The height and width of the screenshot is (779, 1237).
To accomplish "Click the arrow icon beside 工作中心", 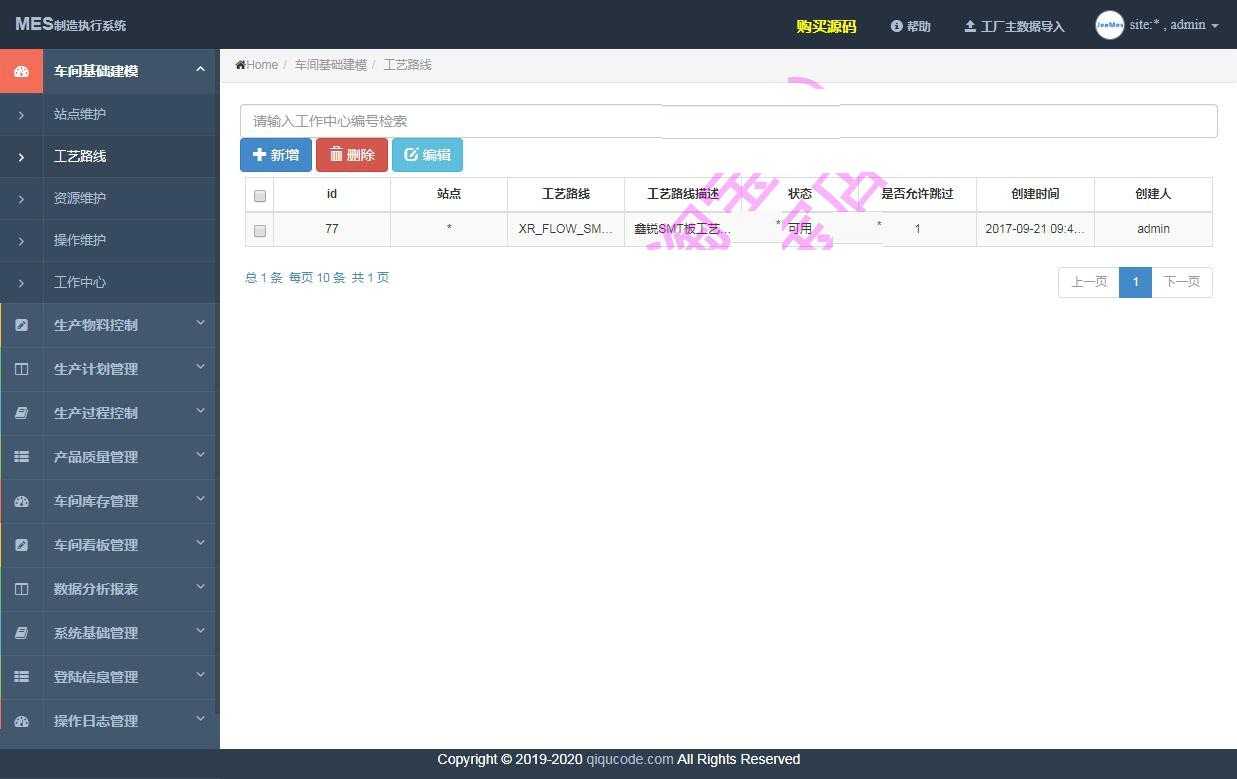I will tap(21, 283).
